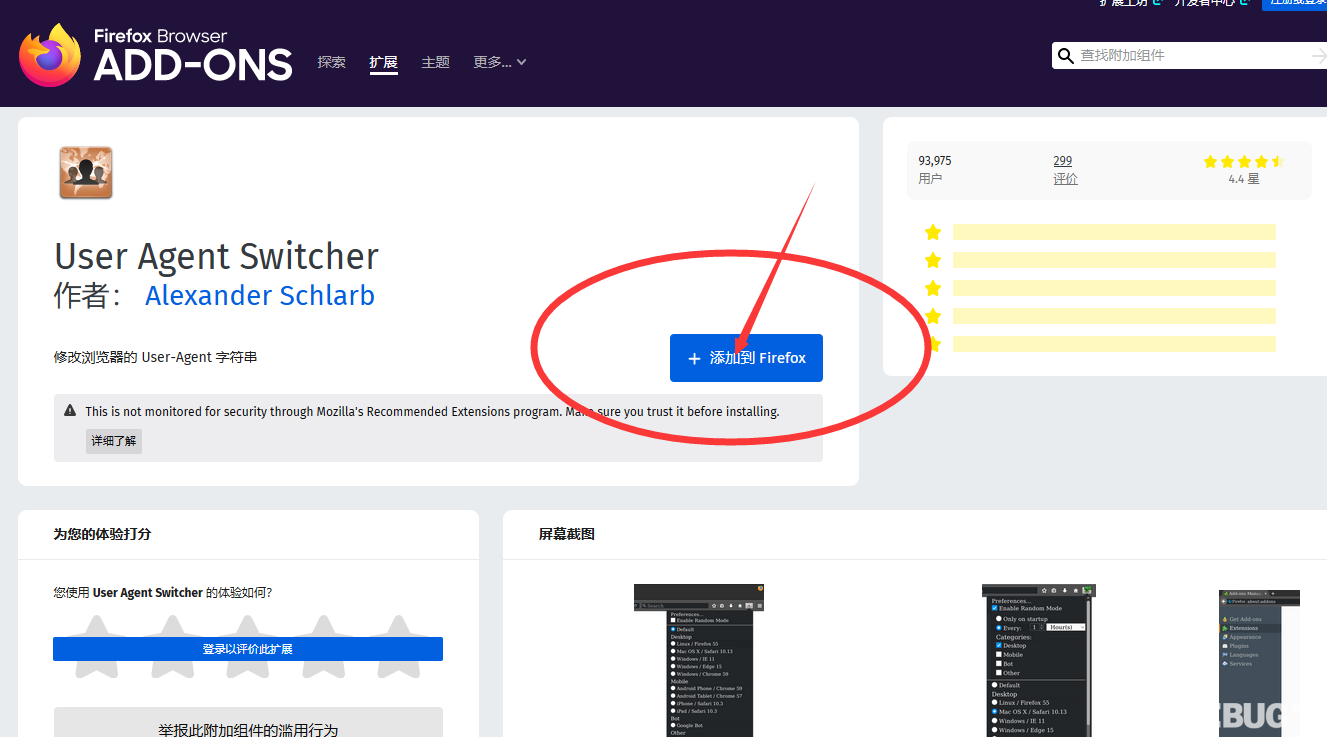Click the 详细了解 button
This screenshot has height=737, width=1327.
(x=114, y=441)
